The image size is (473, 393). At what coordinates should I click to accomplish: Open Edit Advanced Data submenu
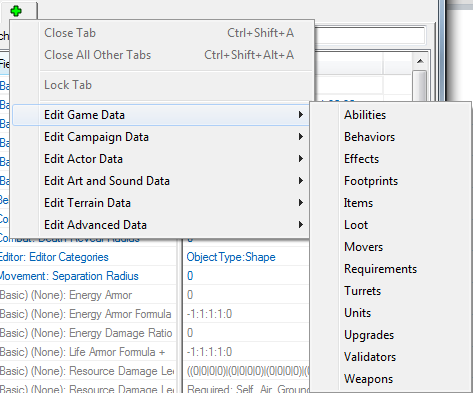(161, 225)
